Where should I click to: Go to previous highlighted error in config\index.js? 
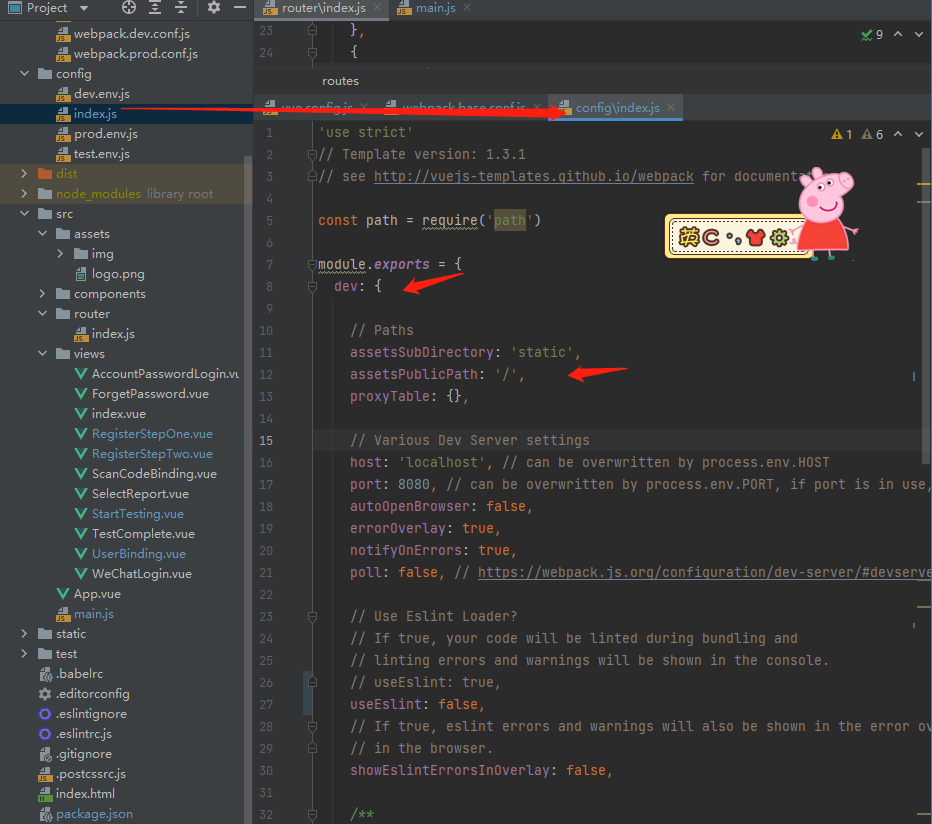click(898, 134)
